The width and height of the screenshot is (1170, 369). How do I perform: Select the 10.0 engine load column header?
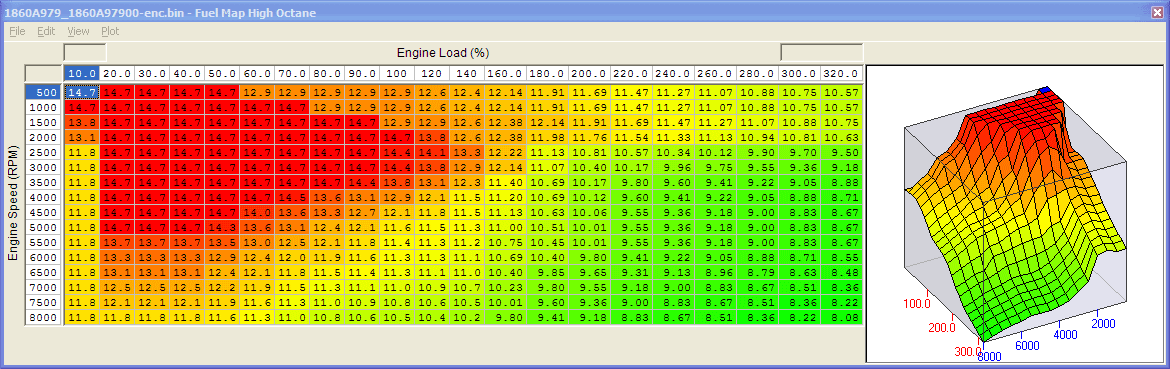[81, 74]
